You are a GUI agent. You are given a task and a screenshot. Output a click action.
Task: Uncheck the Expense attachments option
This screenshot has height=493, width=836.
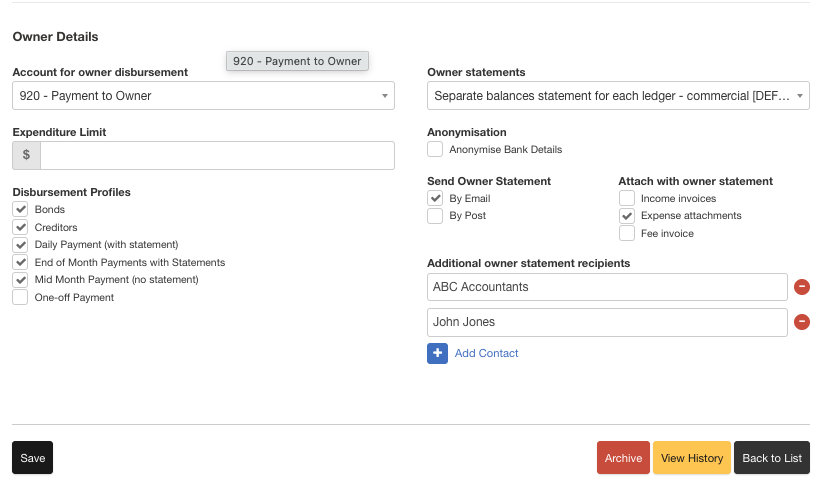627,216
